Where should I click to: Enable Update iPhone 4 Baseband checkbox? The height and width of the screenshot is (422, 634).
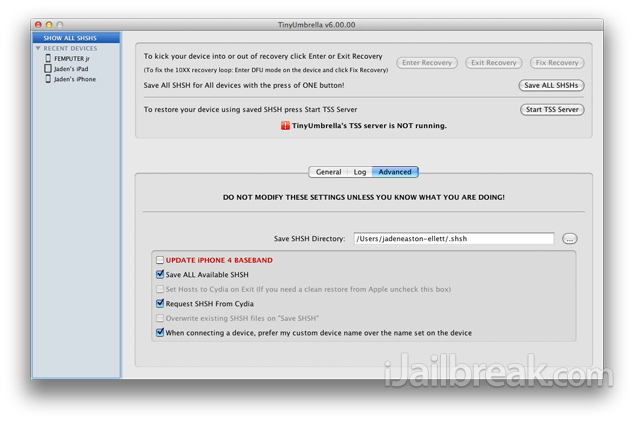[x=160, y=260]
